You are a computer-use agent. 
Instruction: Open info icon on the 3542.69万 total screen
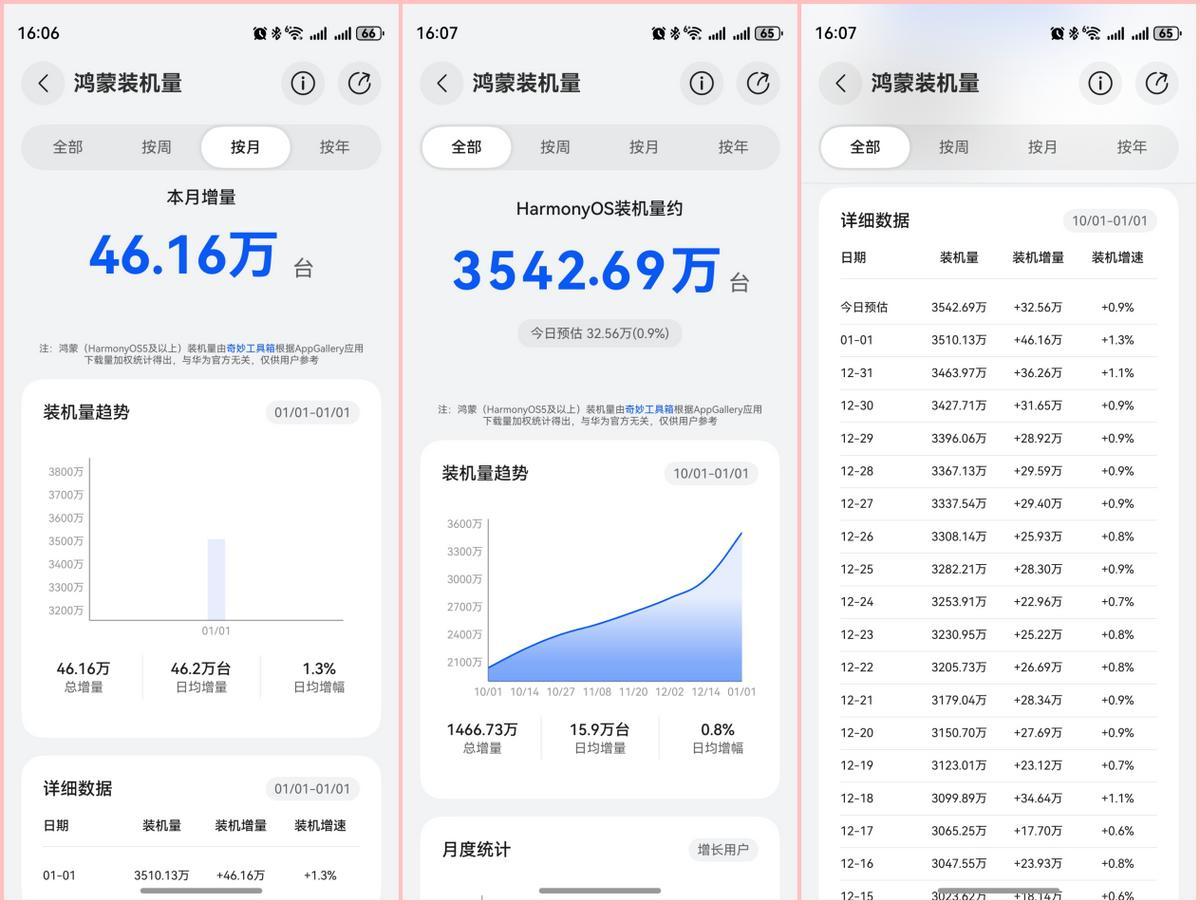pos(701,83)
